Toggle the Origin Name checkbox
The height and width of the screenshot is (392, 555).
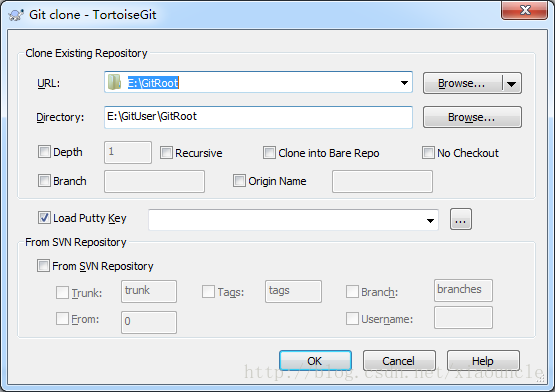[x=239, y=181]
